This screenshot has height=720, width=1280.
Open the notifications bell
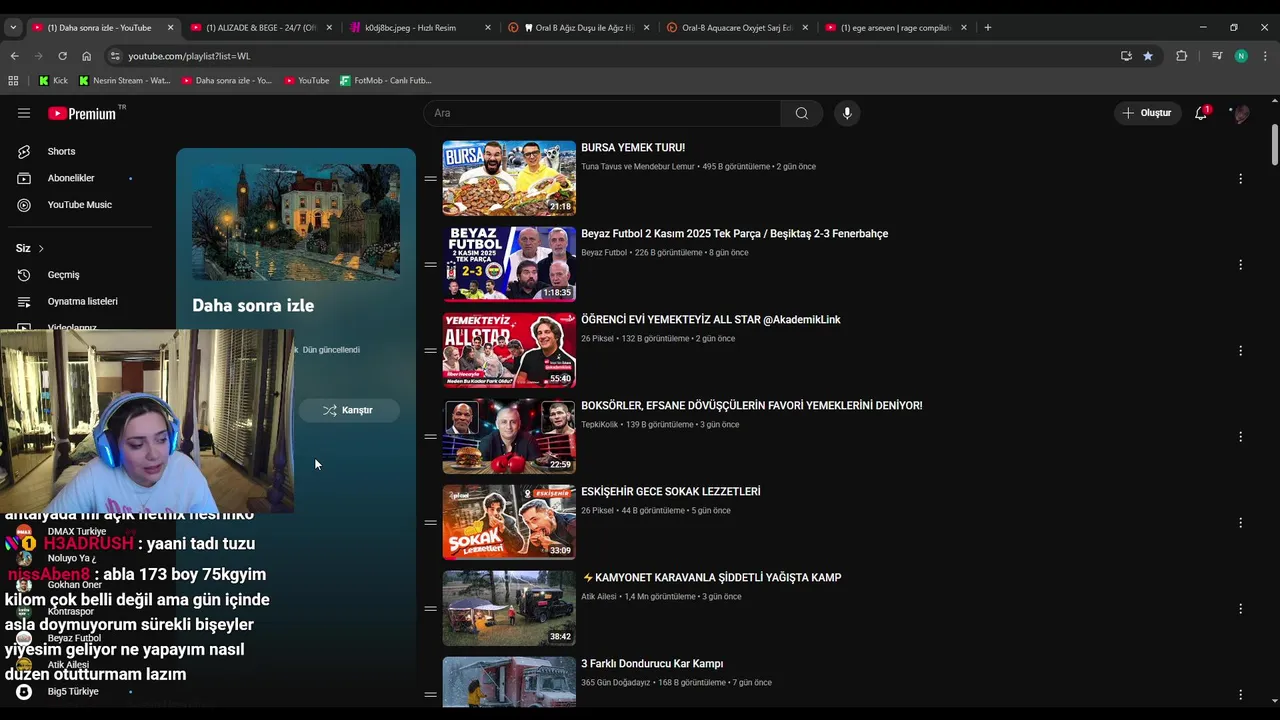(x=1201, y=113)
